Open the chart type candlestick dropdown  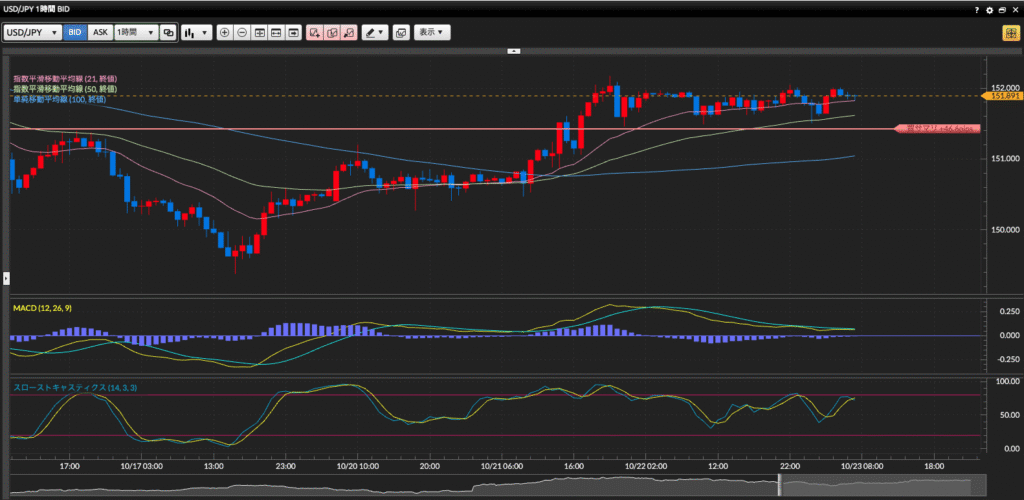pyautogui.click(x=196, y=32)
